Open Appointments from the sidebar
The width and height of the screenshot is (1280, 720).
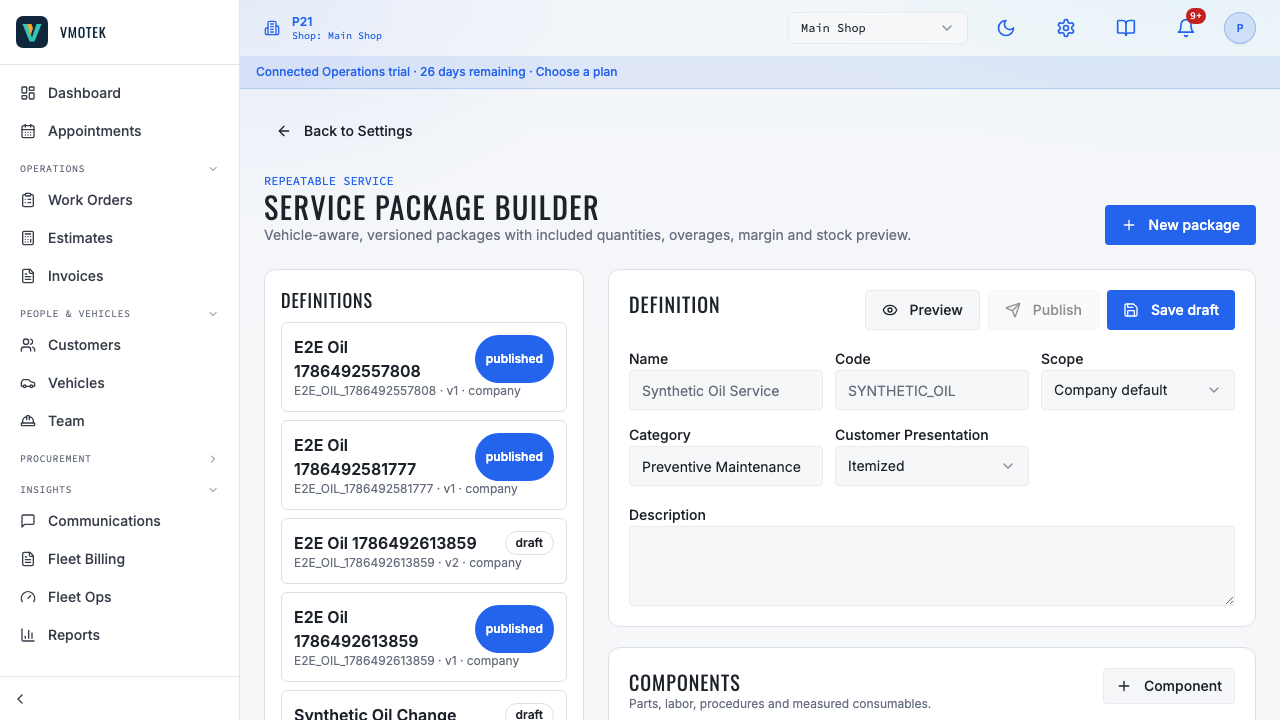click(x=120, y=131)
